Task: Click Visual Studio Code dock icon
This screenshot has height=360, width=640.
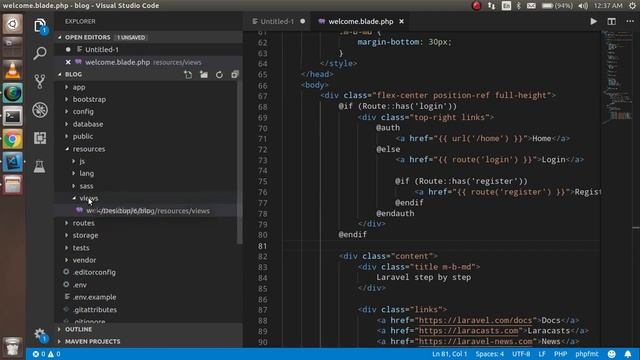Action: [13, 162]
